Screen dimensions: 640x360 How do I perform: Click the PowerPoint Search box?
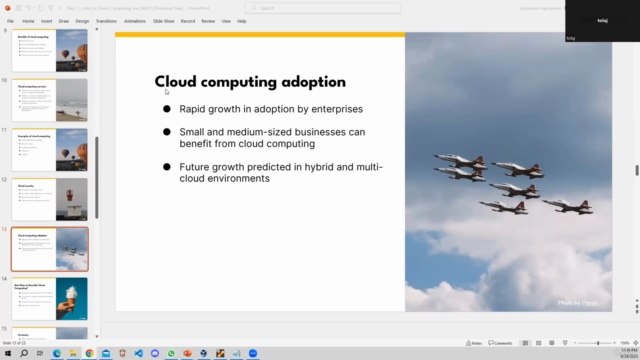click(x=322, y=8)
